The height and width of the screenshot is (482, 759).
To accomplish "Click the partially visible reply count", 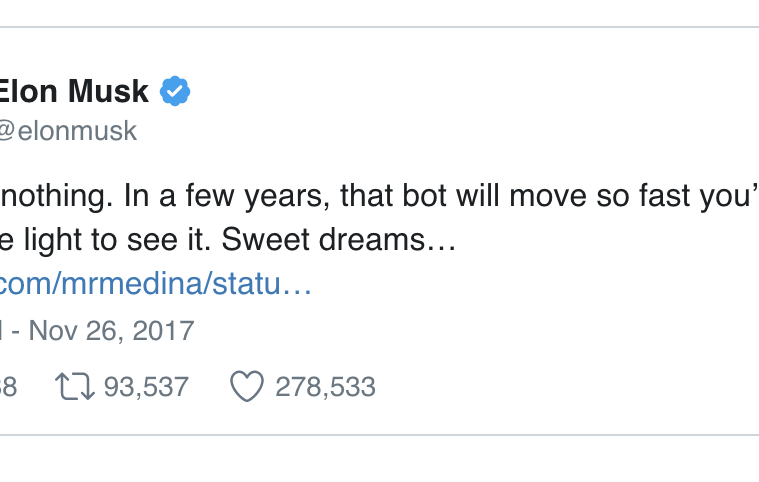I will tap(8, 387).
